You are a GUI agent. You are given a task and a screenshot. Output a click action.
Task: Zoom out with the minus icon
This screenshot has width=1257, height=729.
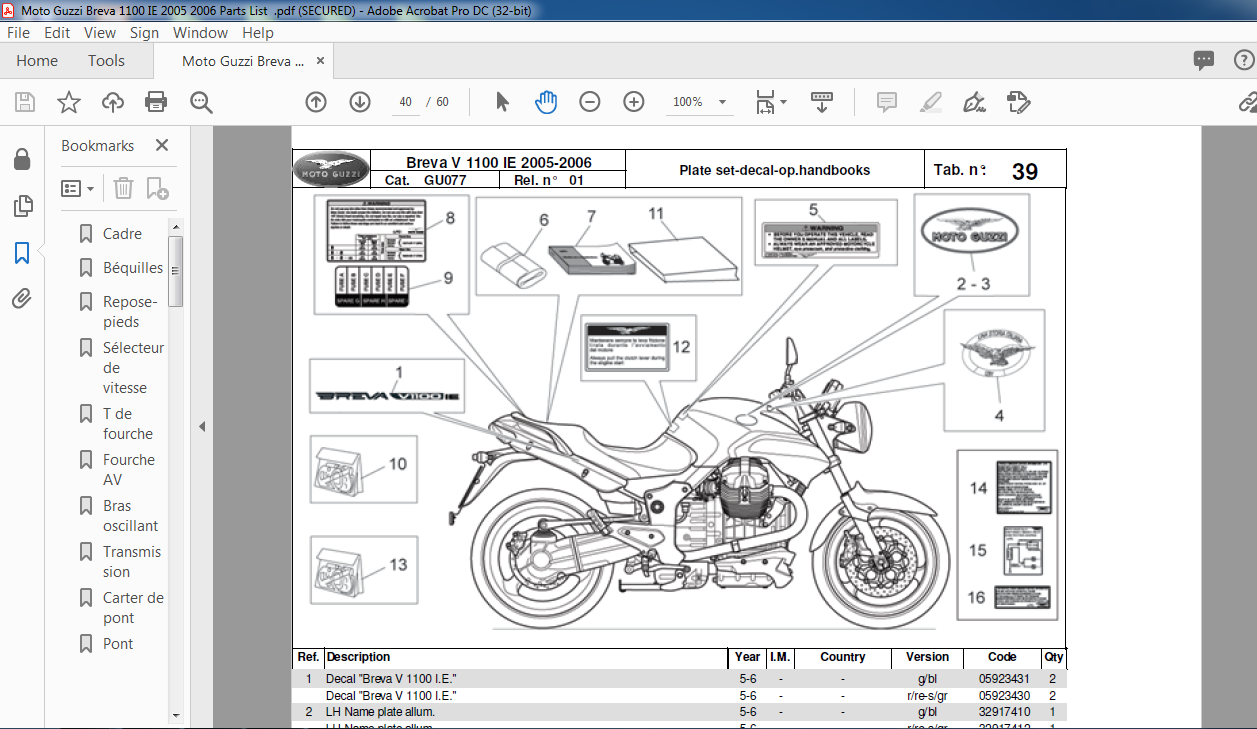point(590,102)
